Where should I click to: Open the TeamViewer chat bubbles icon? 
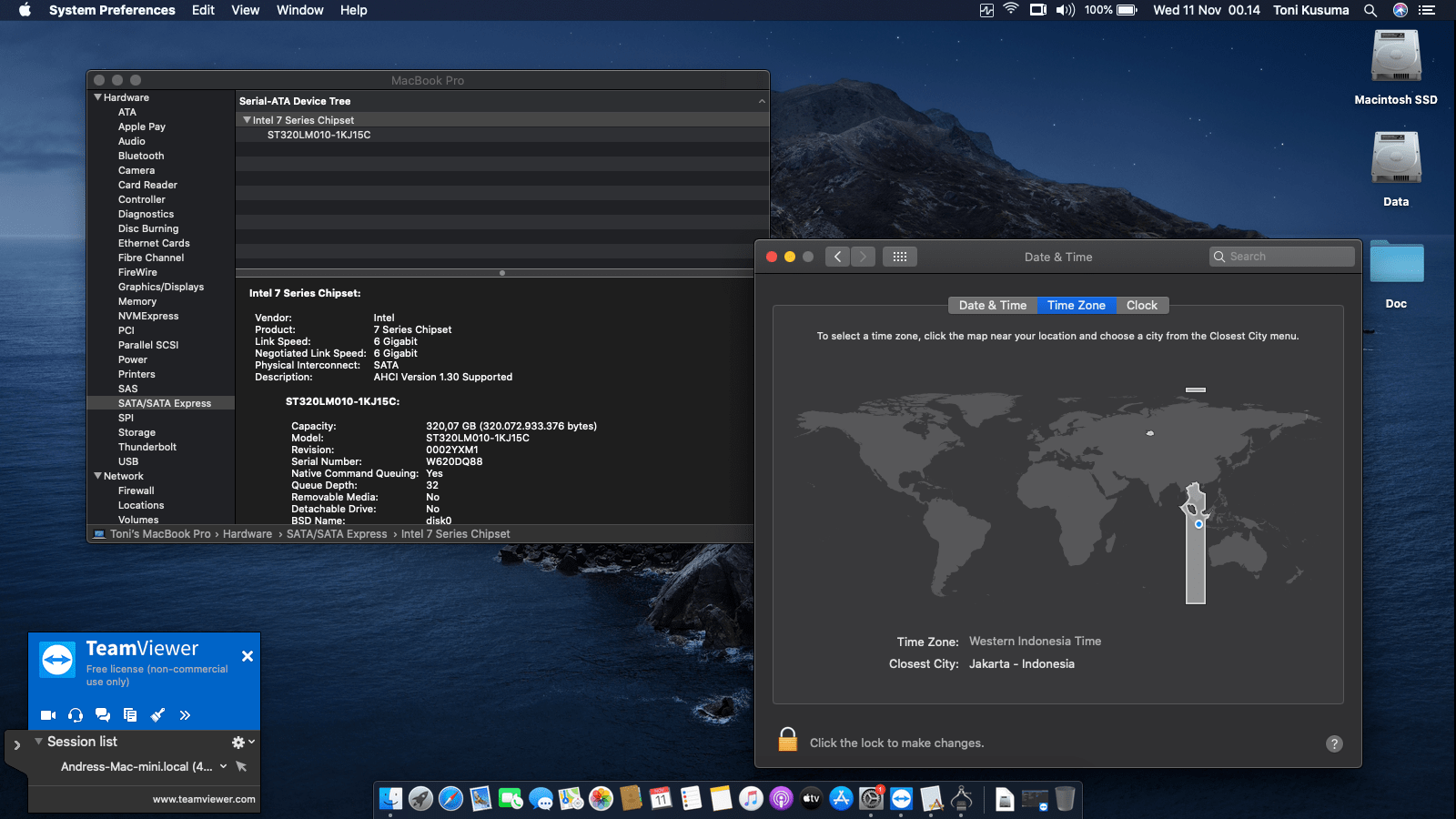103,715
